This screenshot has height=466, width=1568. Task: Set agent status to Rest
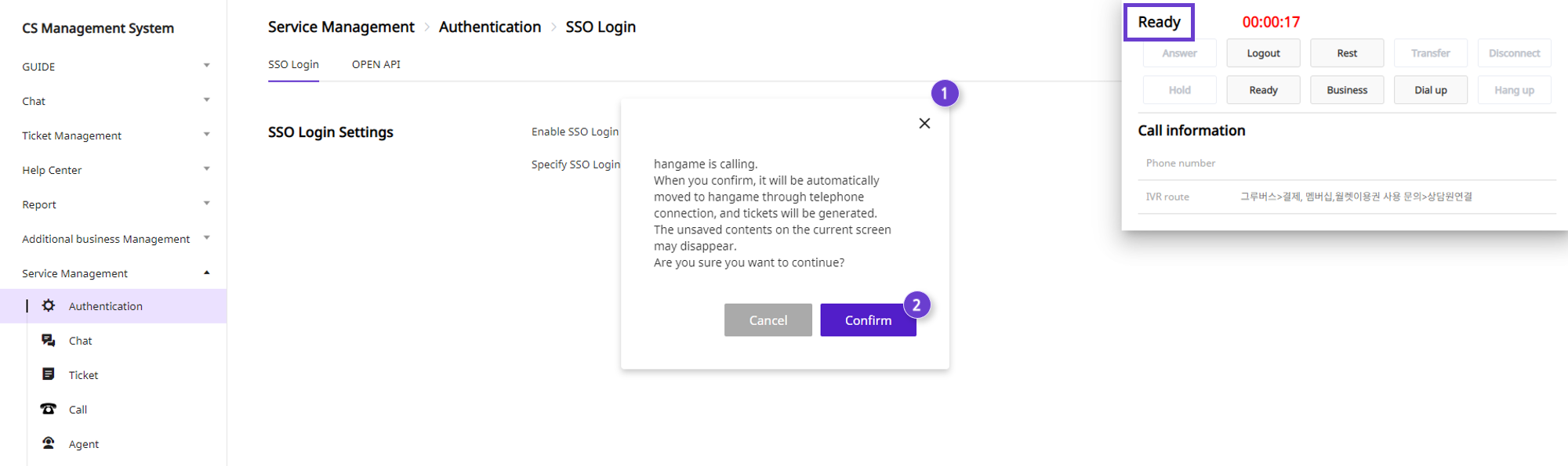(1347, 53)
